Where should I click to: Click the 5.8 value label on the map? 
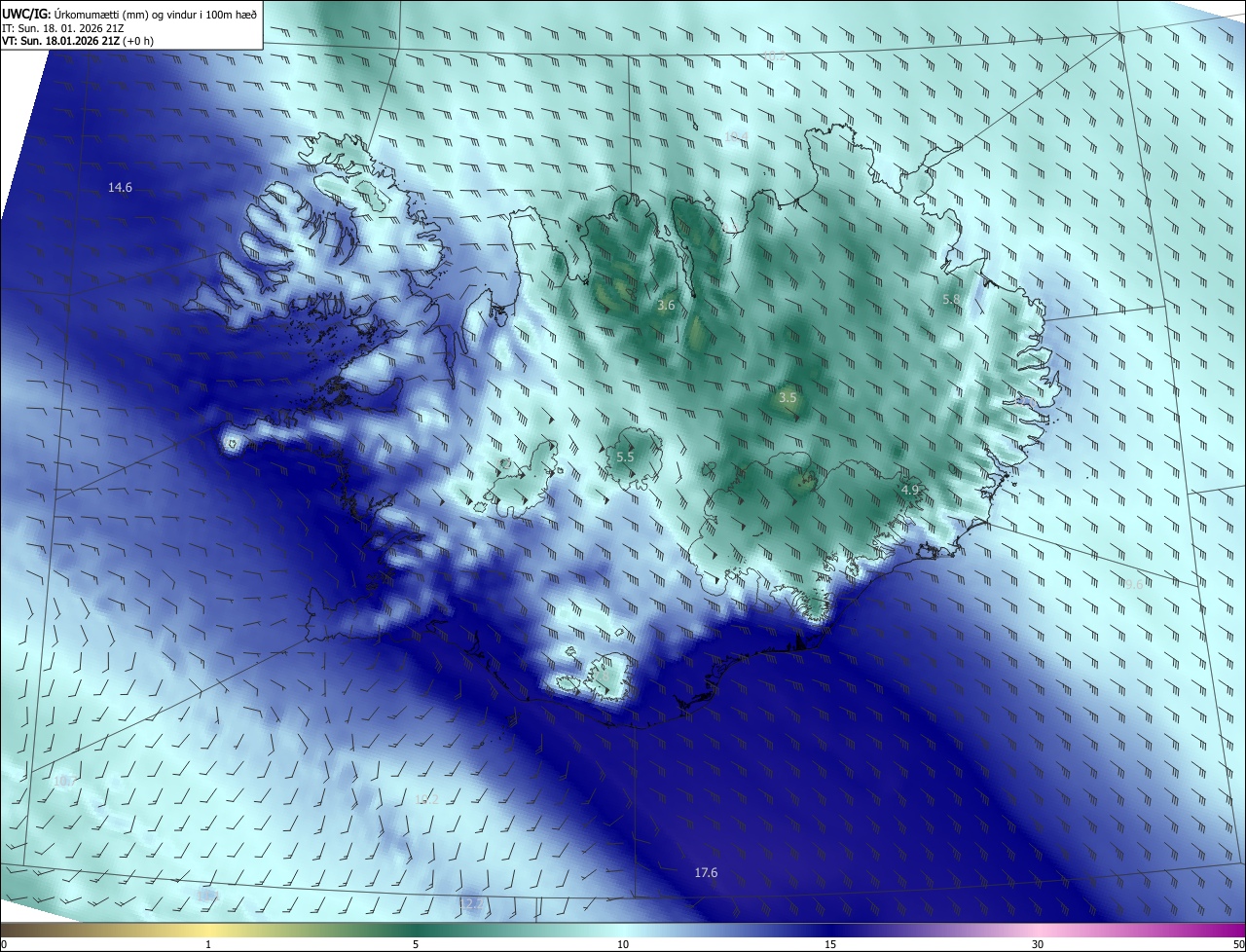pos(951,299)
